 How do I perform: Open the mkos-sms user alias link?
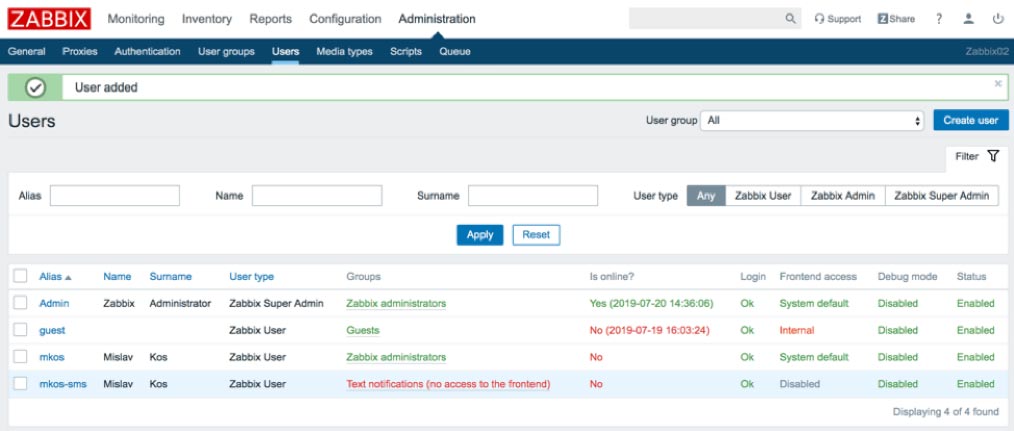(x=63, y=384)
